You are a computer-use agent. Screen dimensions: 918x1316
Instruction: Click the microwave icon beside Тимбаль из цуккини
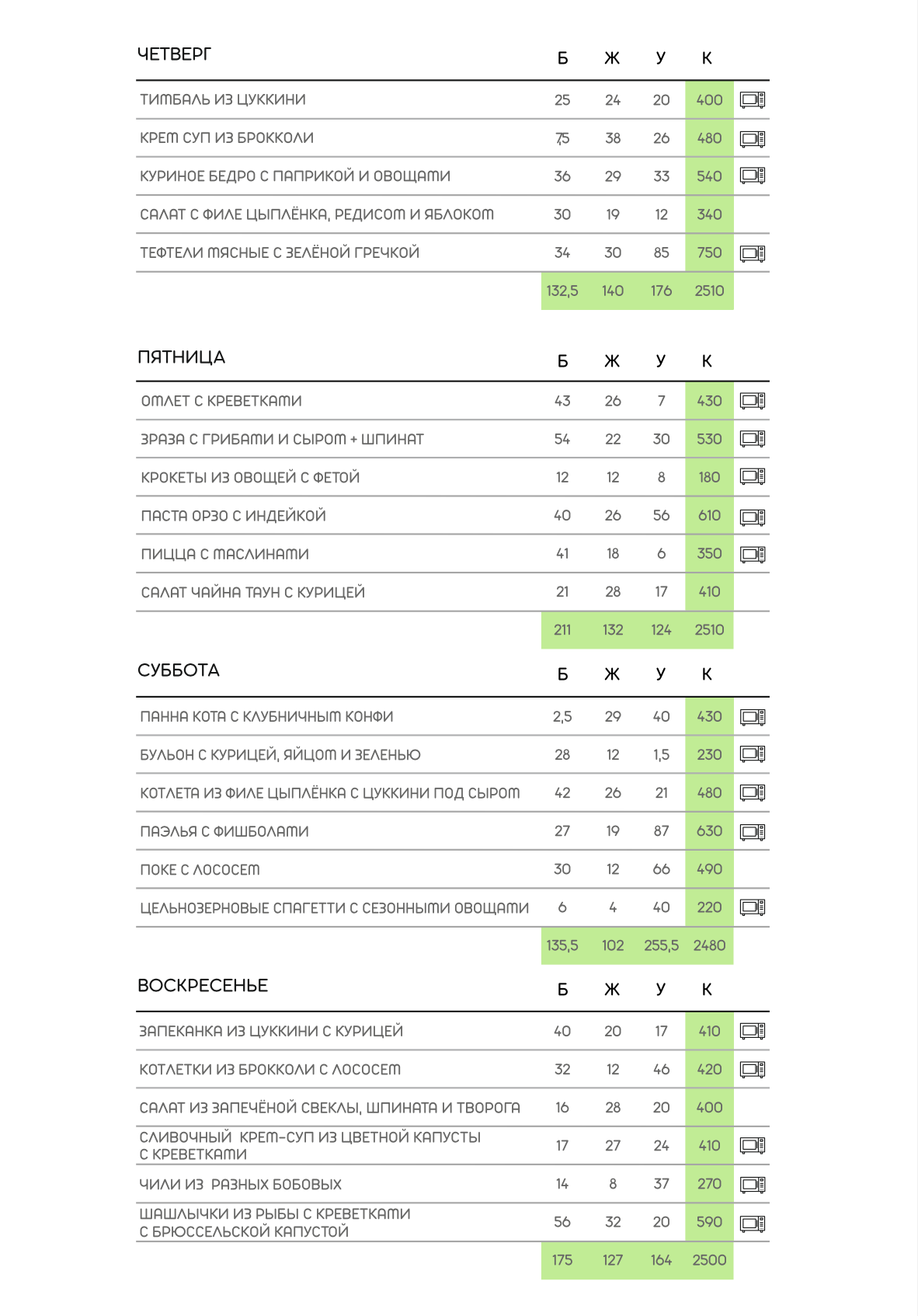[753, 99]
